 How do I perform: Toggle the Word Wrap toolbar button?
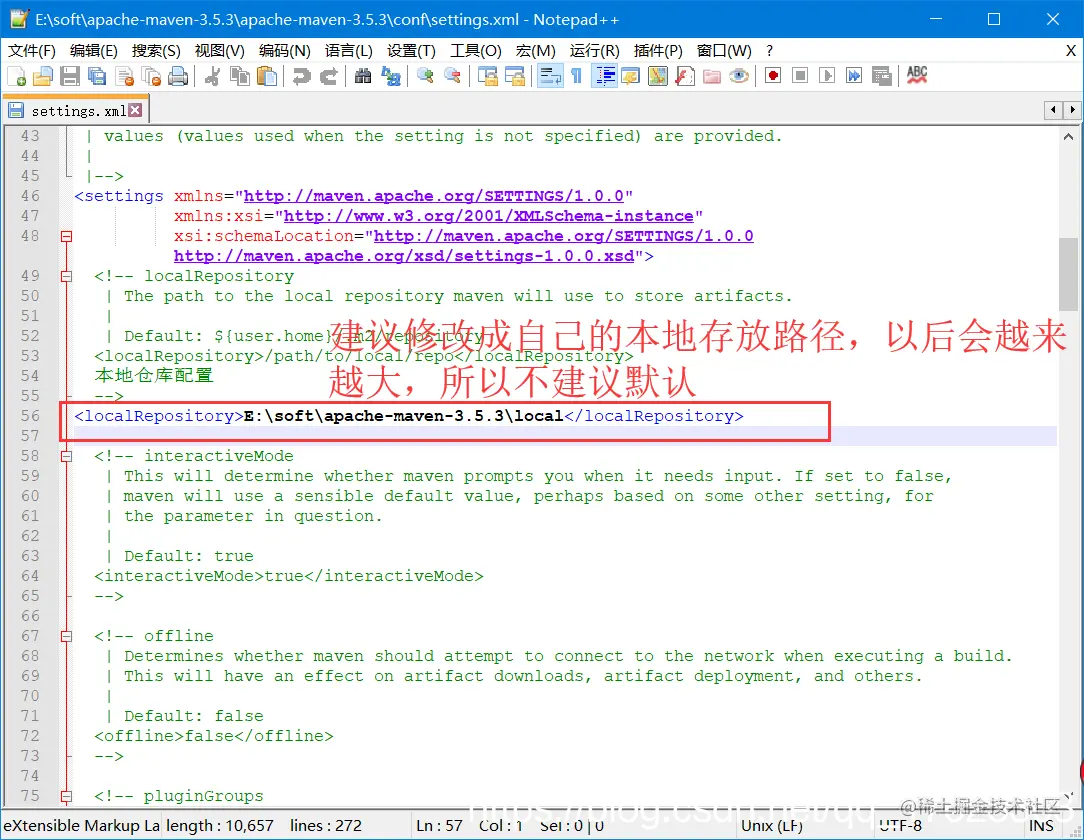(x=550, y=76)
